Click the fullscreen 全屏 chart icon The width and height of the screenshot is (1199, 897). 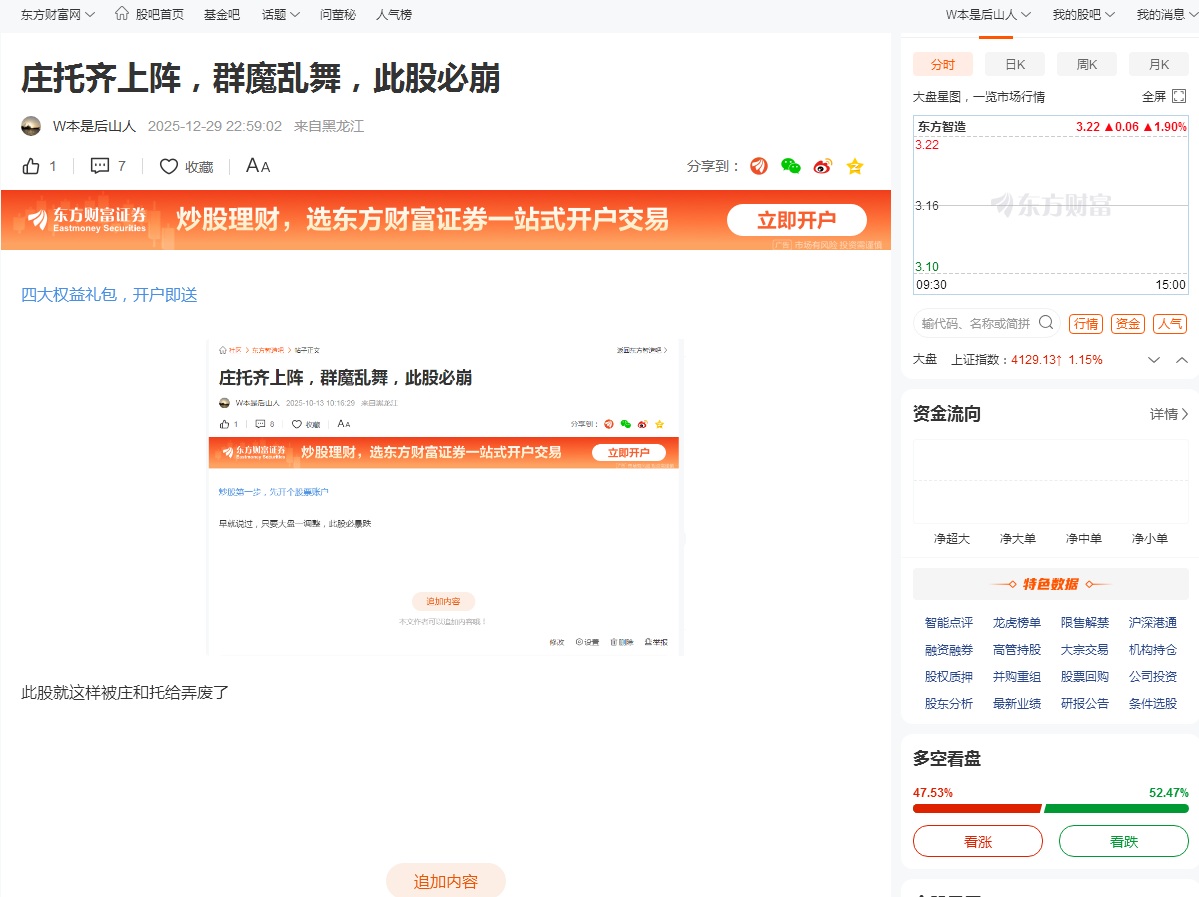[x=1179, y=96]
